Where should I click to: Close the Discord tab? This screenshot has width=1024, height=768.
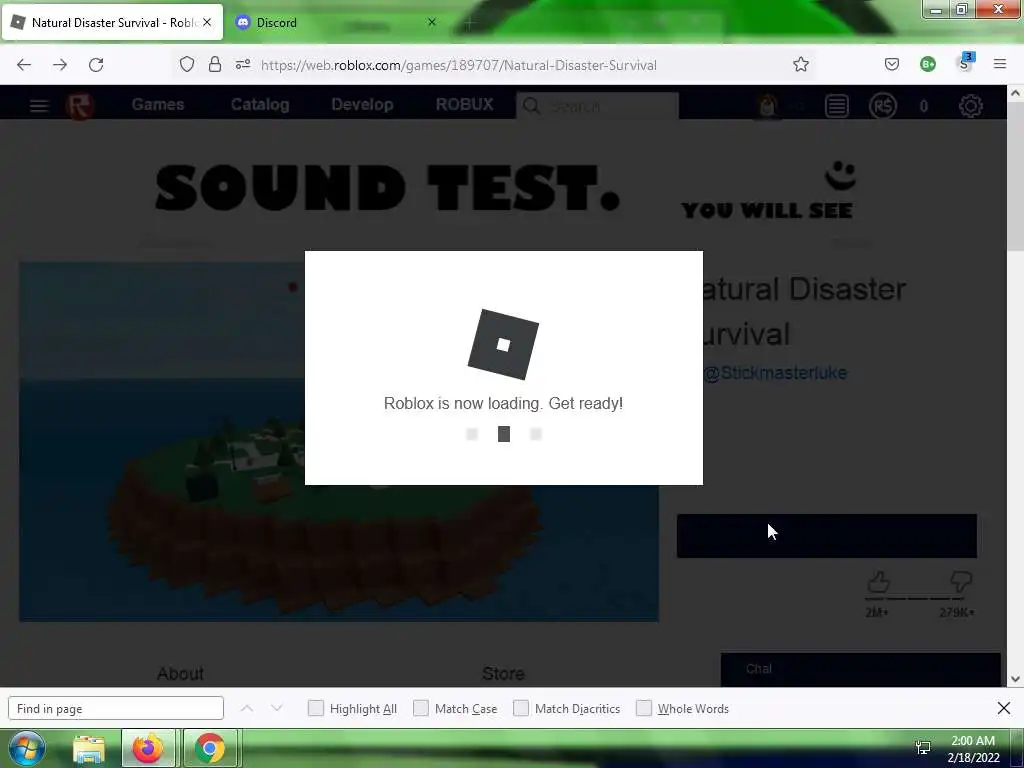pos(432,22)
